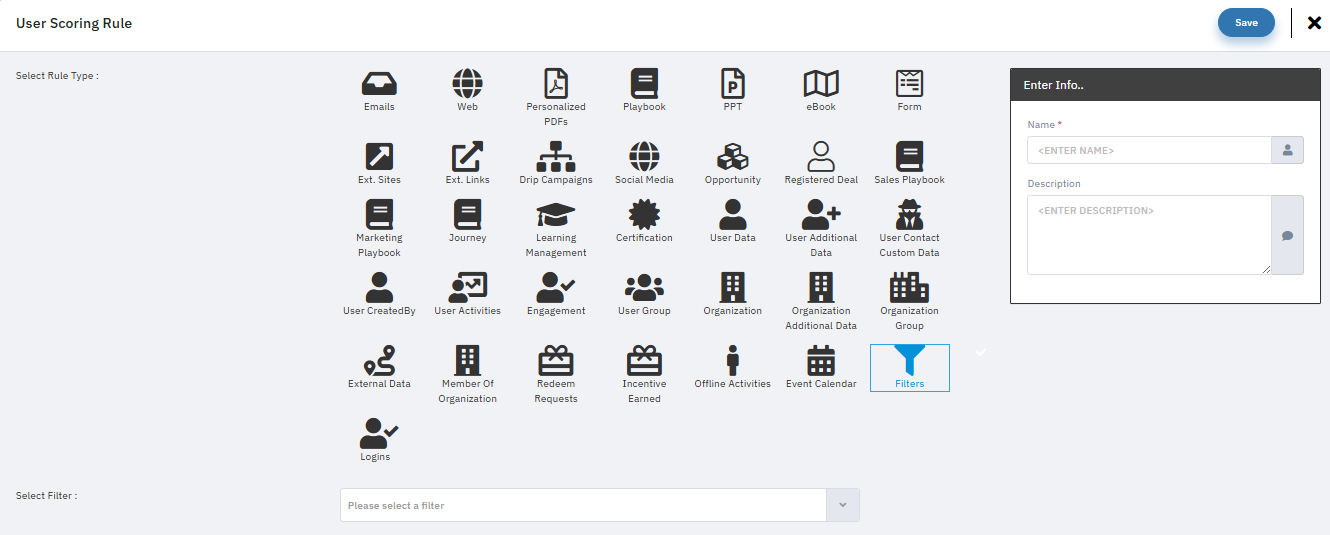Open the Select Filter dropdown arrow
1330x535 pixels.
click(842, 505)
